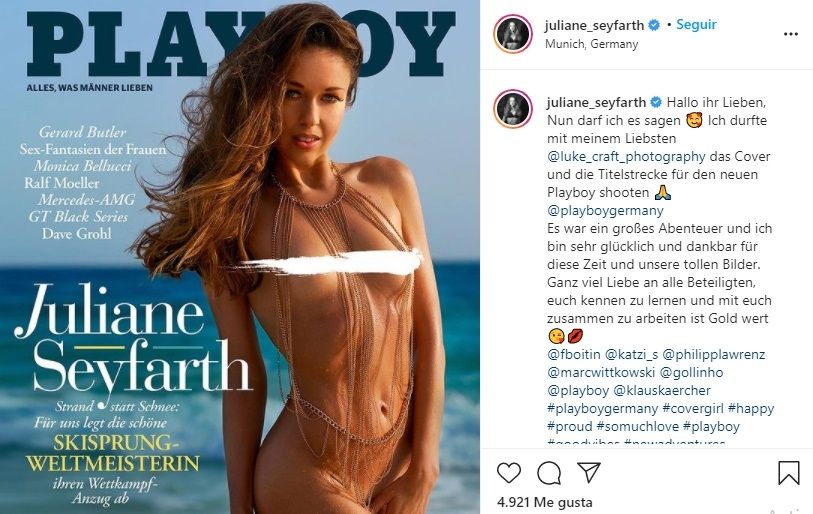Like the post with the heart icon

click(x=509, y=473)
